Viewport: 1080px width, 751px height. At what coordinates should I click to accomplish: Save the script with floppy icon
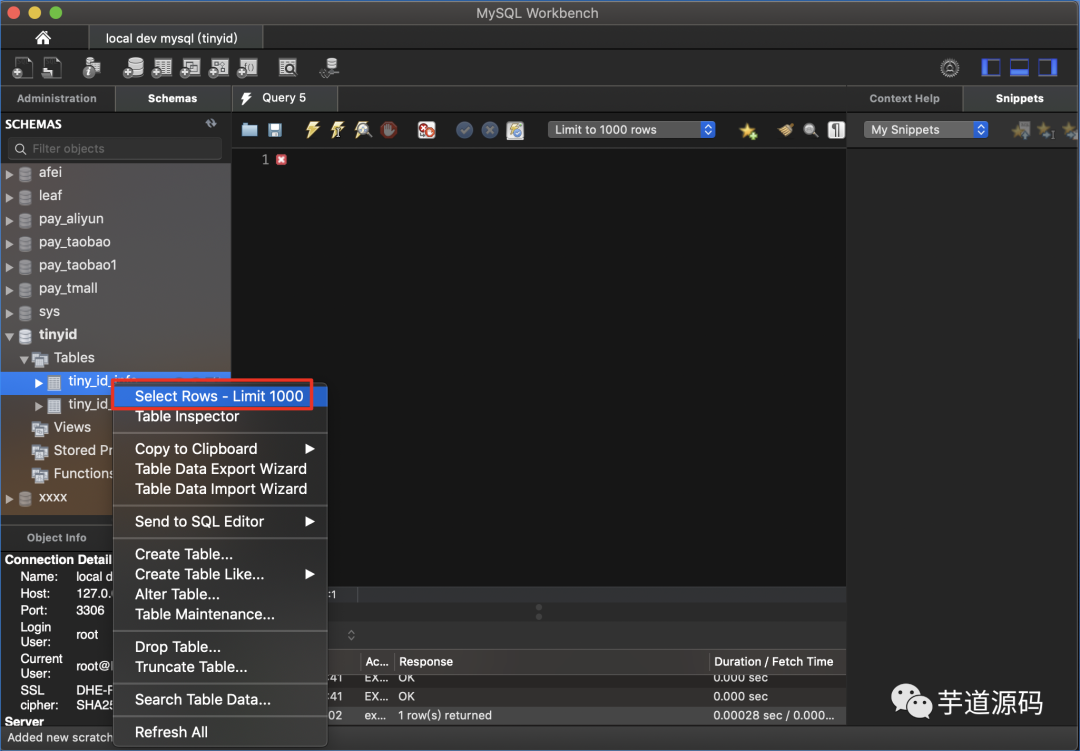[275, 130]
